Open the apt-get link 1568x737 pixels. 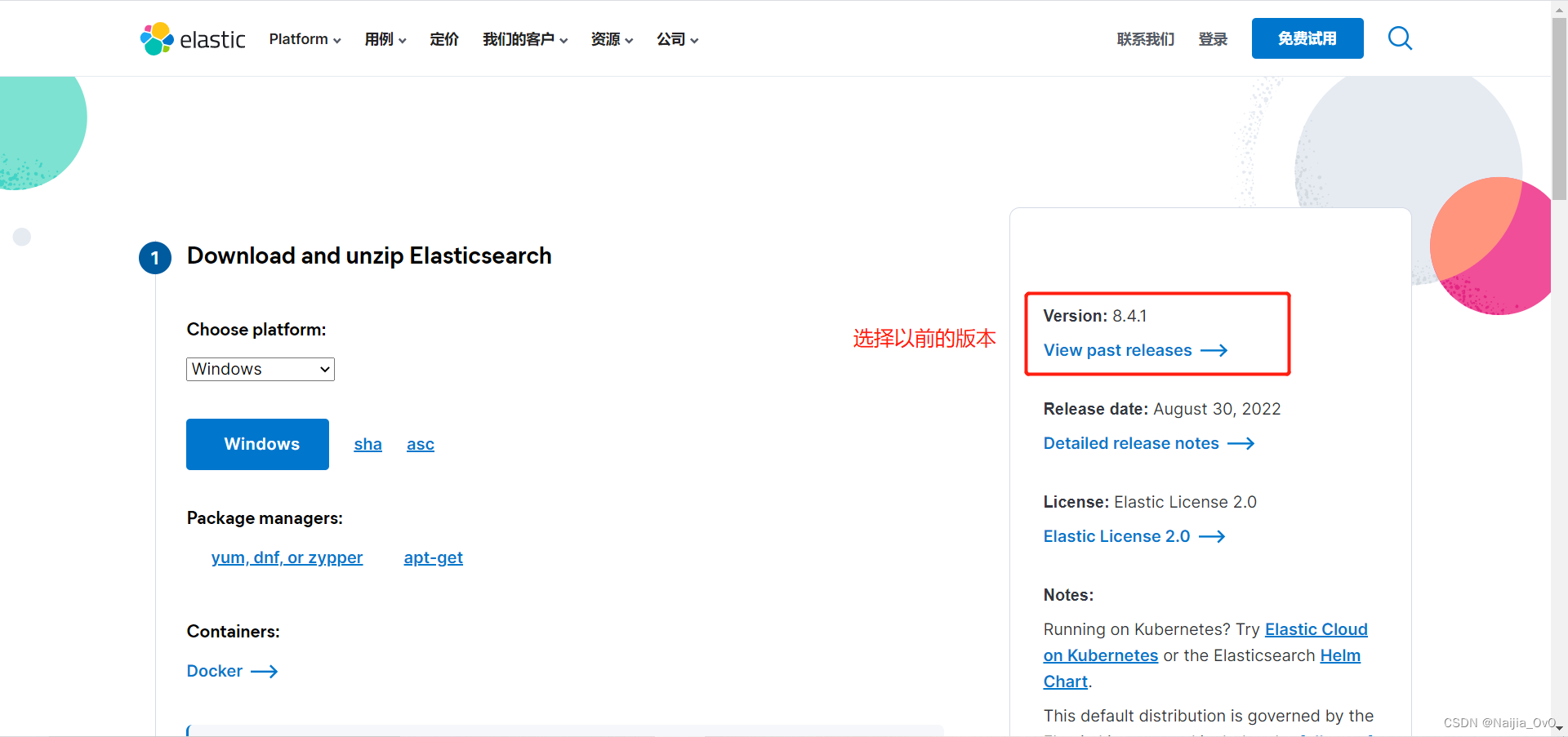tap(433, 557)
